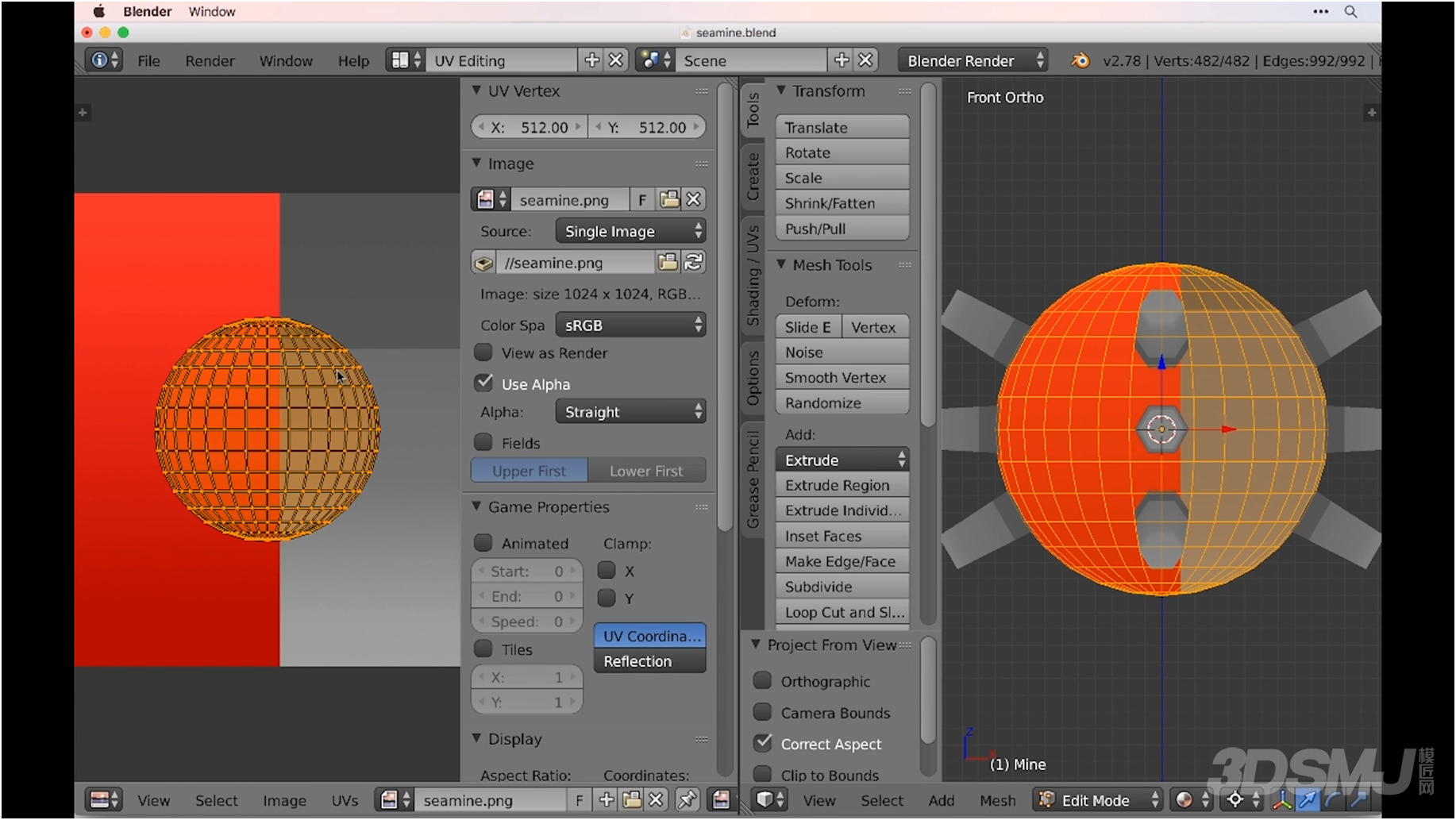Viewport: 1456px width, 820px height.
Task: Browse images in the UV editor footer
Action: click(x=395, y=800)
